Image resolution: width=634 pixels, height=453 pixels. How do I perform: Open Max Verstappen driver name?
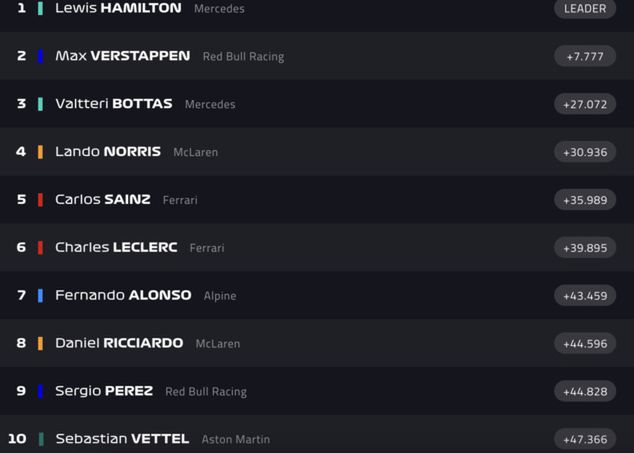coord(122,56)
